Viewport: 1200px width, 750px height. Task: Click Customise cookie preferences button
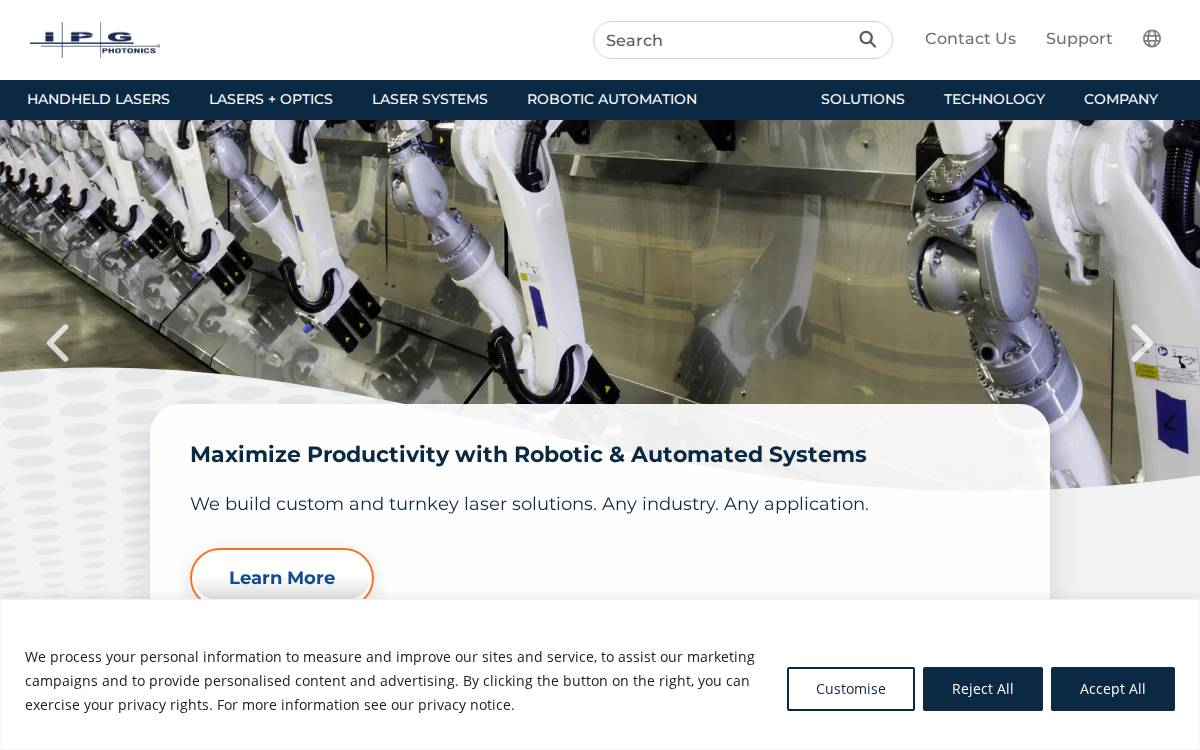[x=851, y=689]
